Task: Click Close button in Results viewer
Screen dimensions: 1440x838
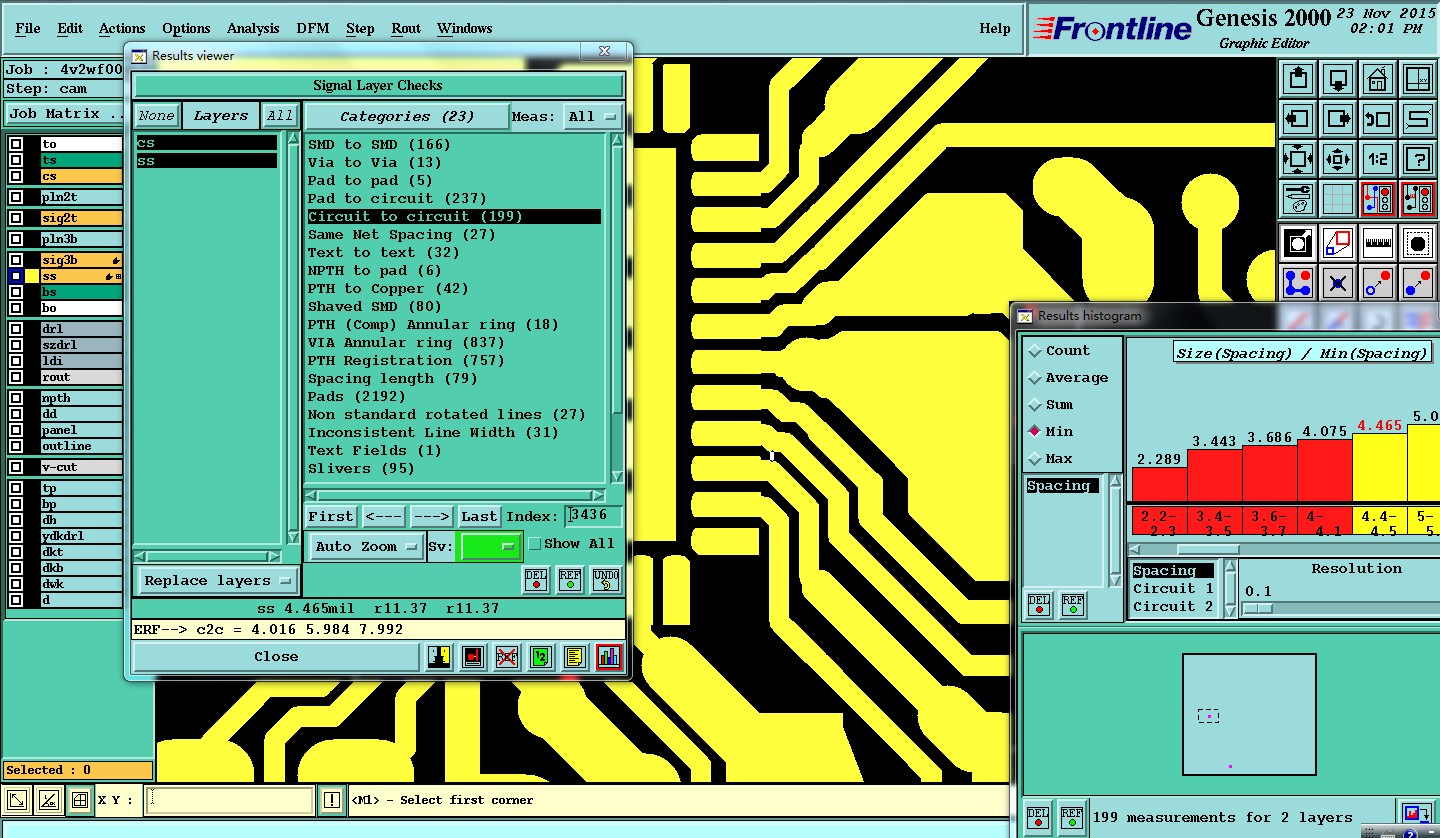Action: click(x=276, y=657)
